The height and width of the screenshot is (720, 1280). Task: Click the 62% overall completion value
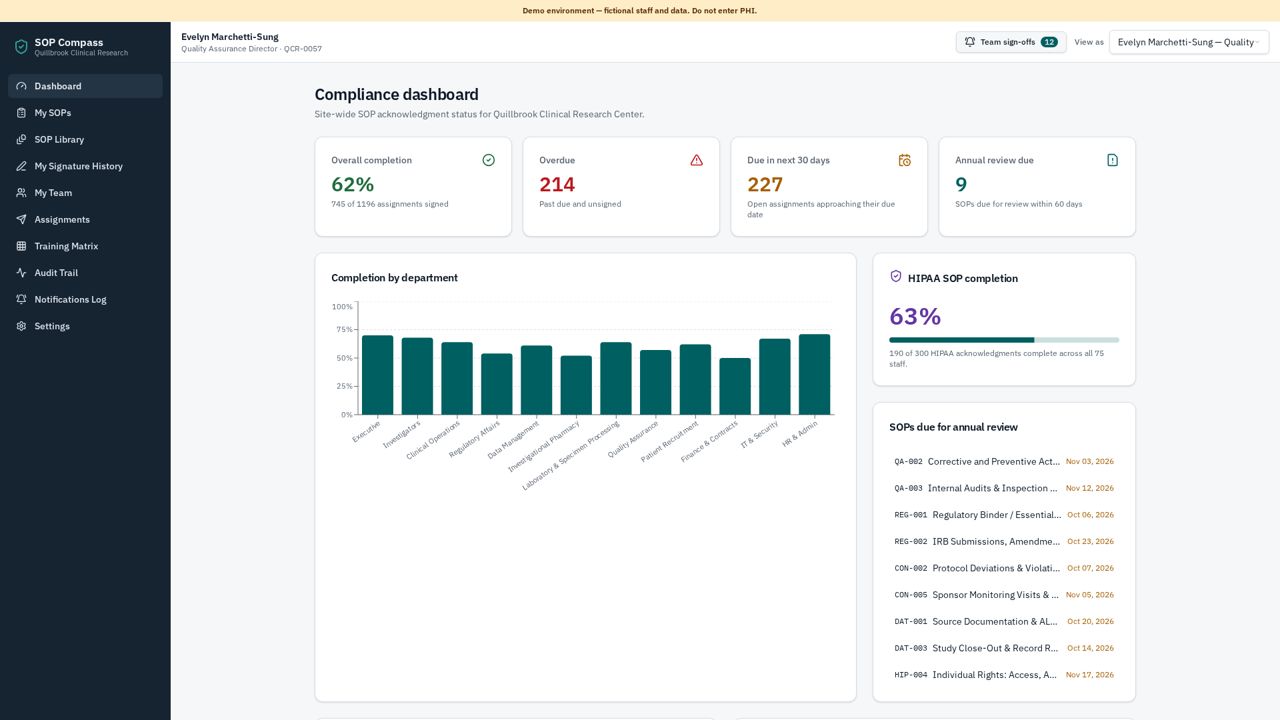point(352,184)
